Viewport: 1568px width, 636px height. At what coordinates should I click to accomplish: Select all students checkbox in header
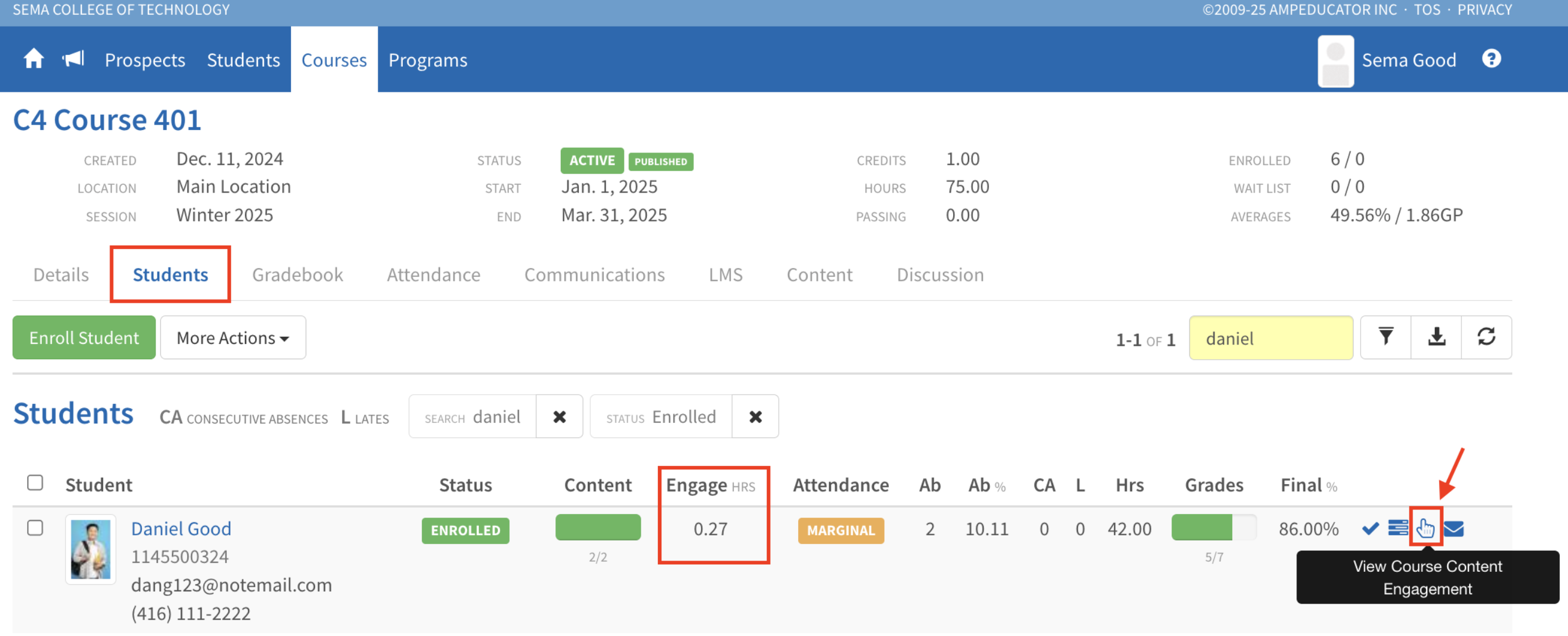click(35, 483)
